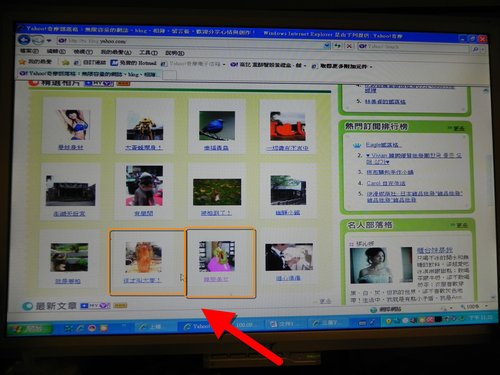Click the crown icon beside Eagle blog
The image size is (500, 375).
357,145
